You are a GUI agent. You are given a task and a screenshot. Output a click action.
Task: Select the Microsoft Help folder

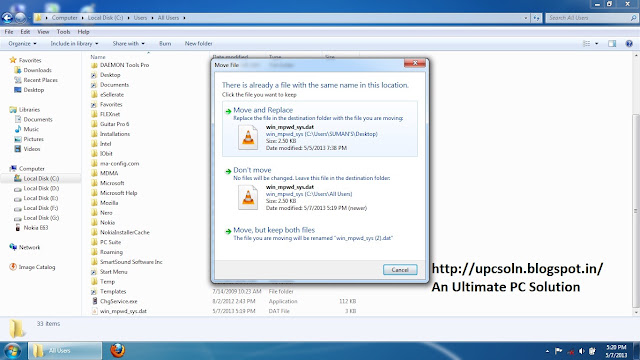(118, 193)
